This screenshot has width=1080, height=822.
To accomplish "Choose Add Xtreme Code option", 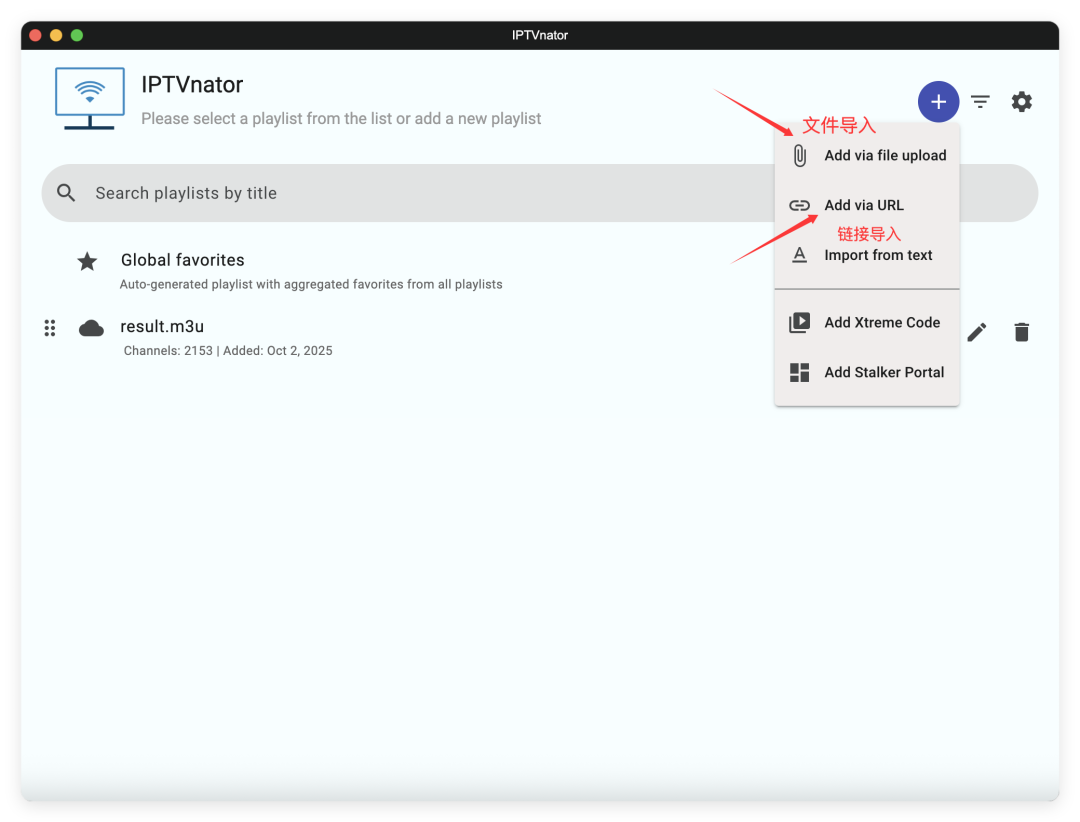I will click(867, 322).
